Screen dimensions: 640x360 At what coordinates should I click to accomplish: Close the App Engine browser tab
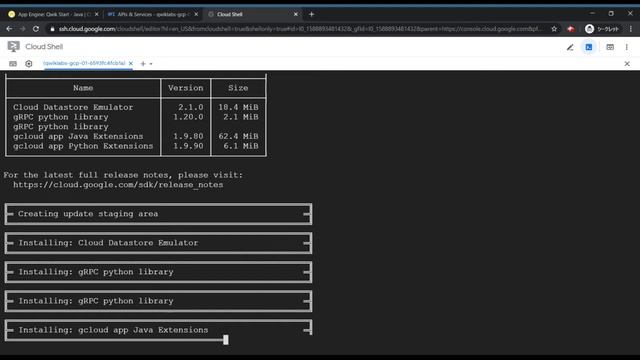pos(97,14)
